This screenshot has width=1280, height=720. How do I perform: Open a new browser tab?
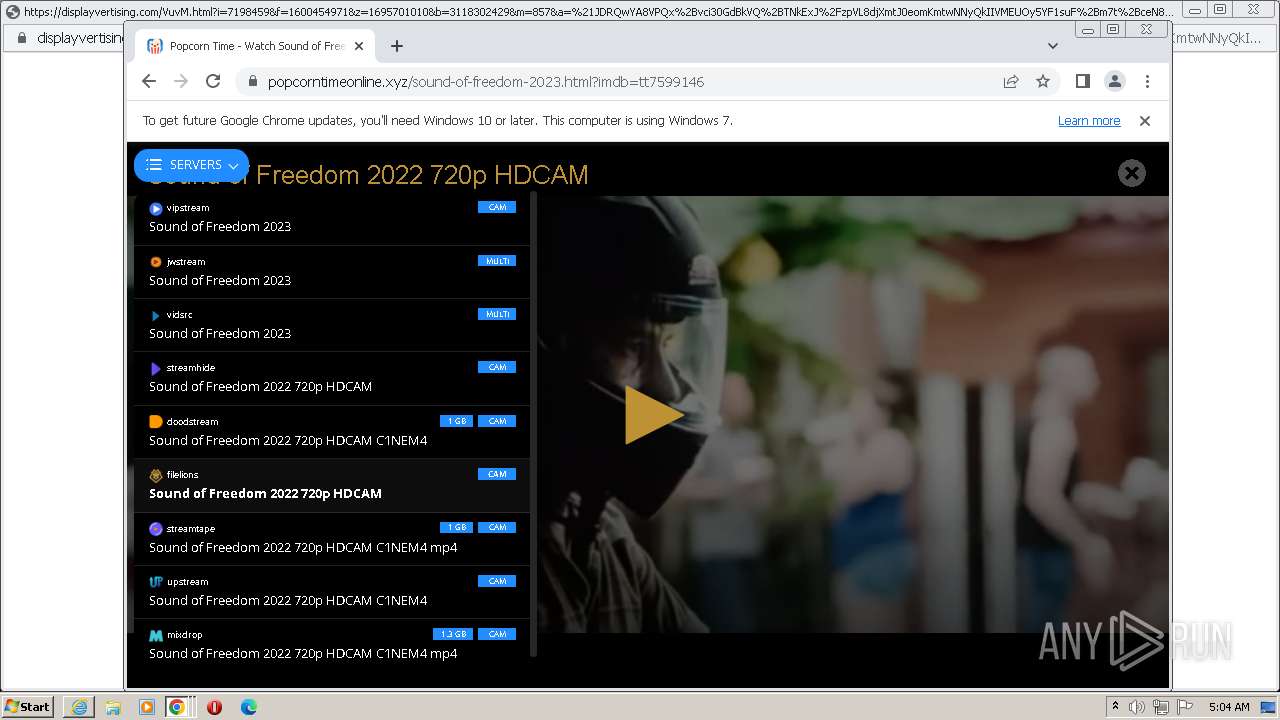tap(397, 46)
